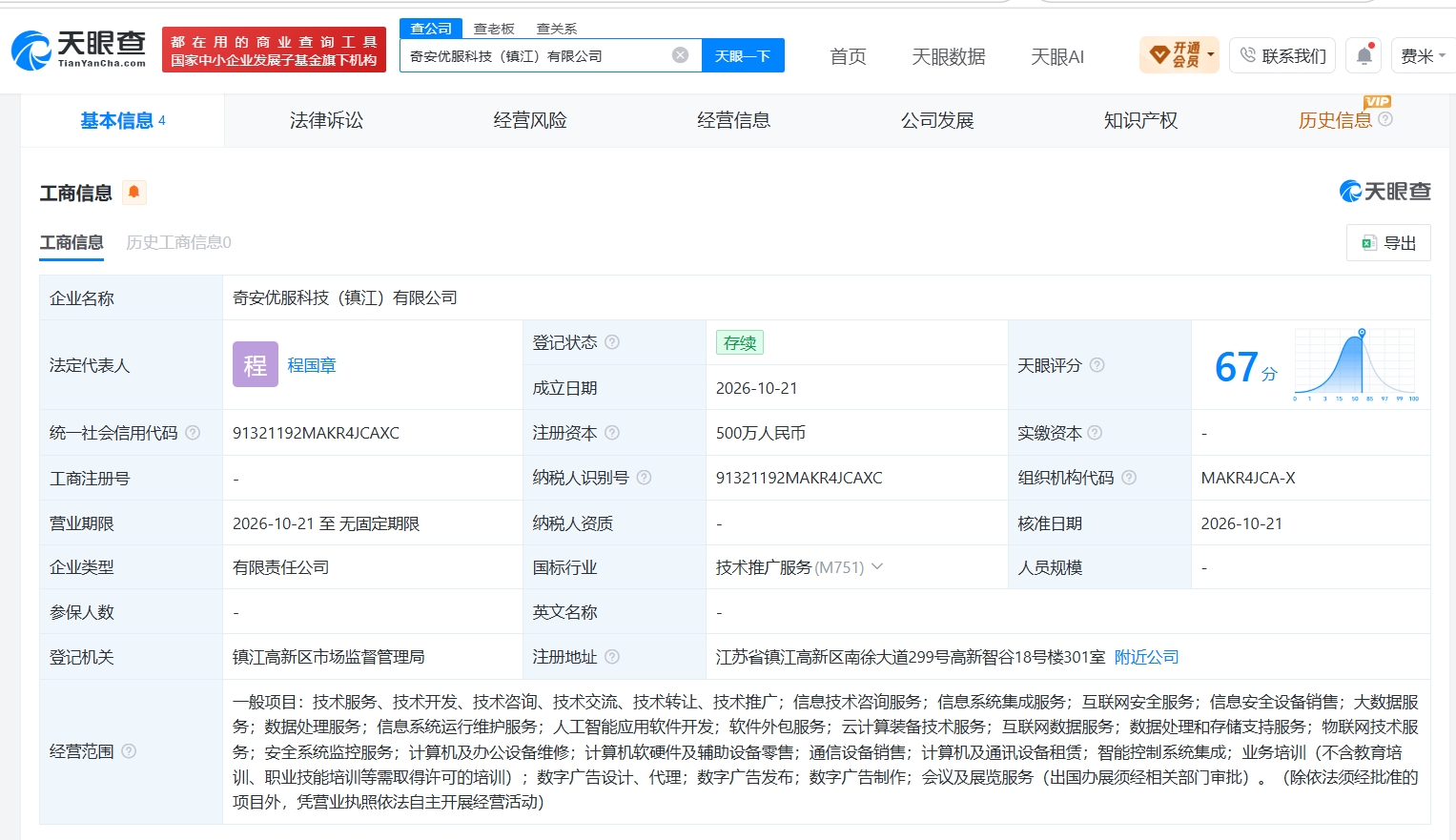Click the 67分 score distribution chart
This screenshot has height=840, width=1456.
pyautogui.click(x=1356, y=365)
